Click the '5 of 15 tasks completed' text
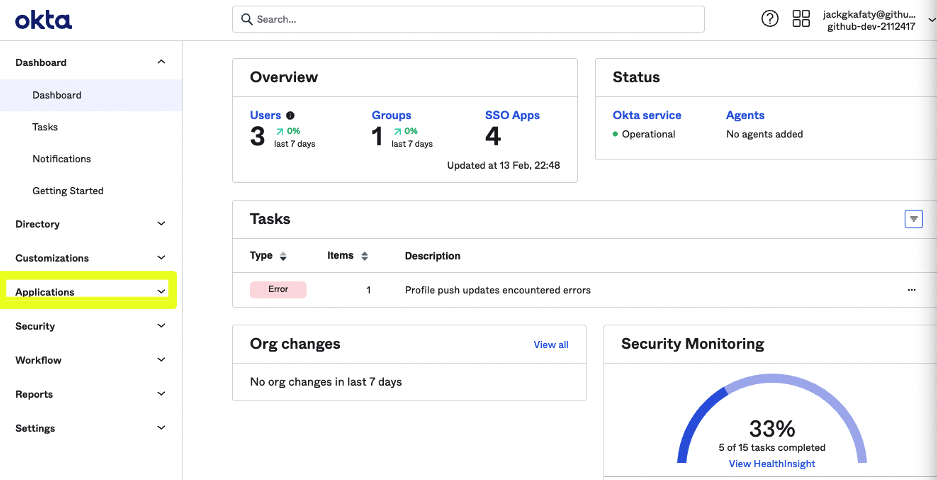937x480 pixels. coord(772,448)
